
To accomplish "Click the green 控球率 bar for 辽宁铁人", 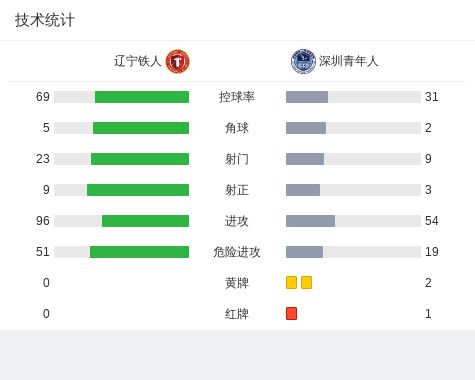I will [x=142, y=97].
